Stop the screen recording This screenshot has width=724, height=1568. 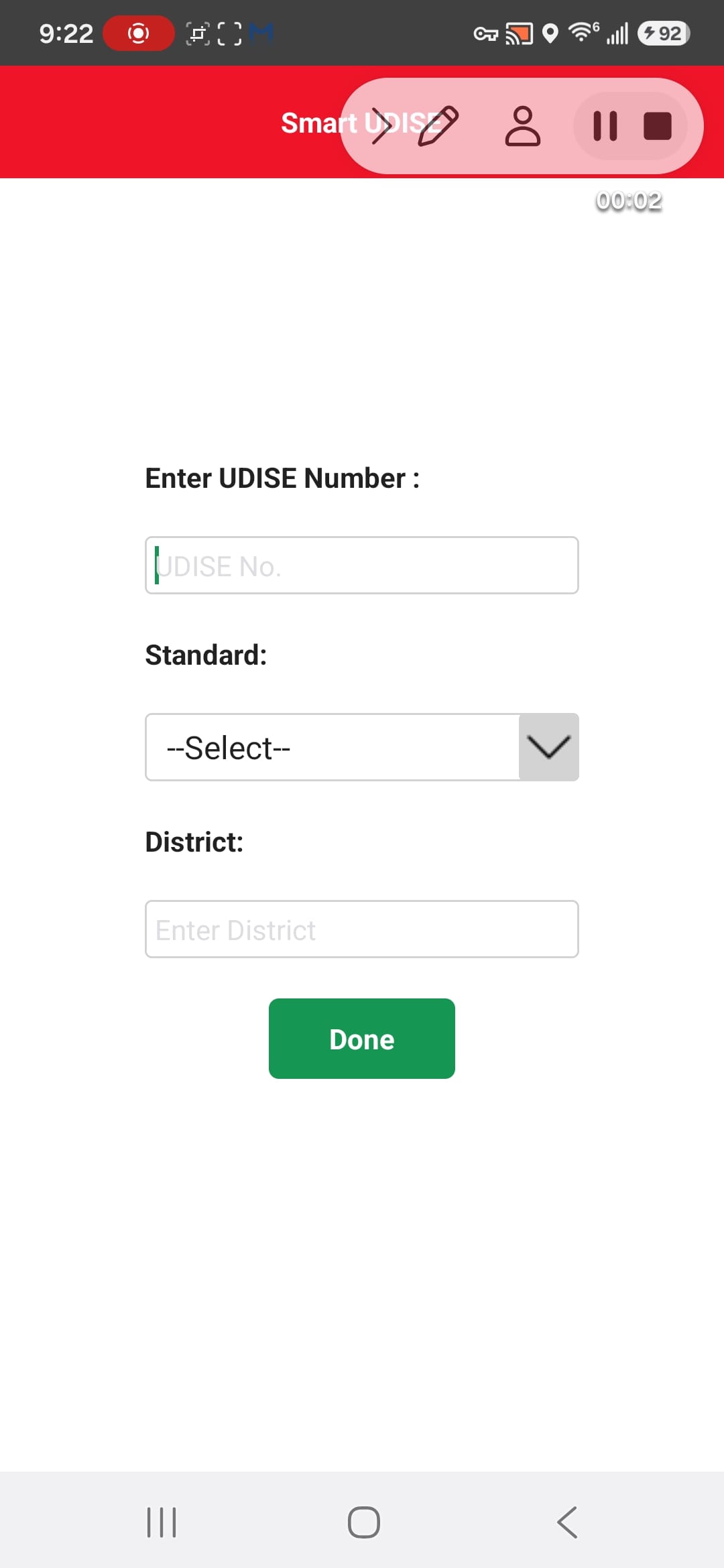[657, 126]
